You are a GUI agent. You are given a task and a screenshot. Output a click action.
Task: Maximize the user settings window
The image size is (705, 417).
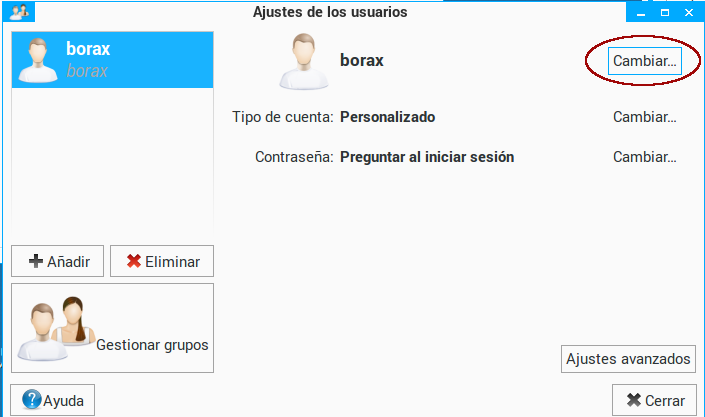pyautogui.click(x=664, y=13)
